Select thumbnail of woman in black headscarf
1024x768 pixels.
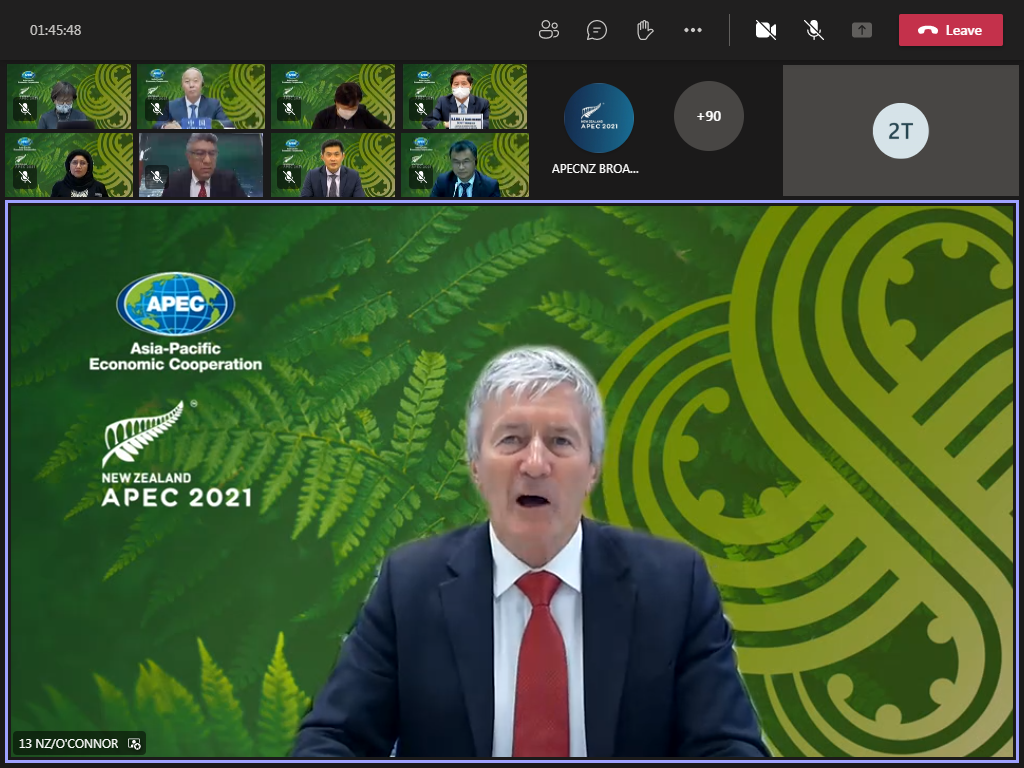click(x=69, y=165)
